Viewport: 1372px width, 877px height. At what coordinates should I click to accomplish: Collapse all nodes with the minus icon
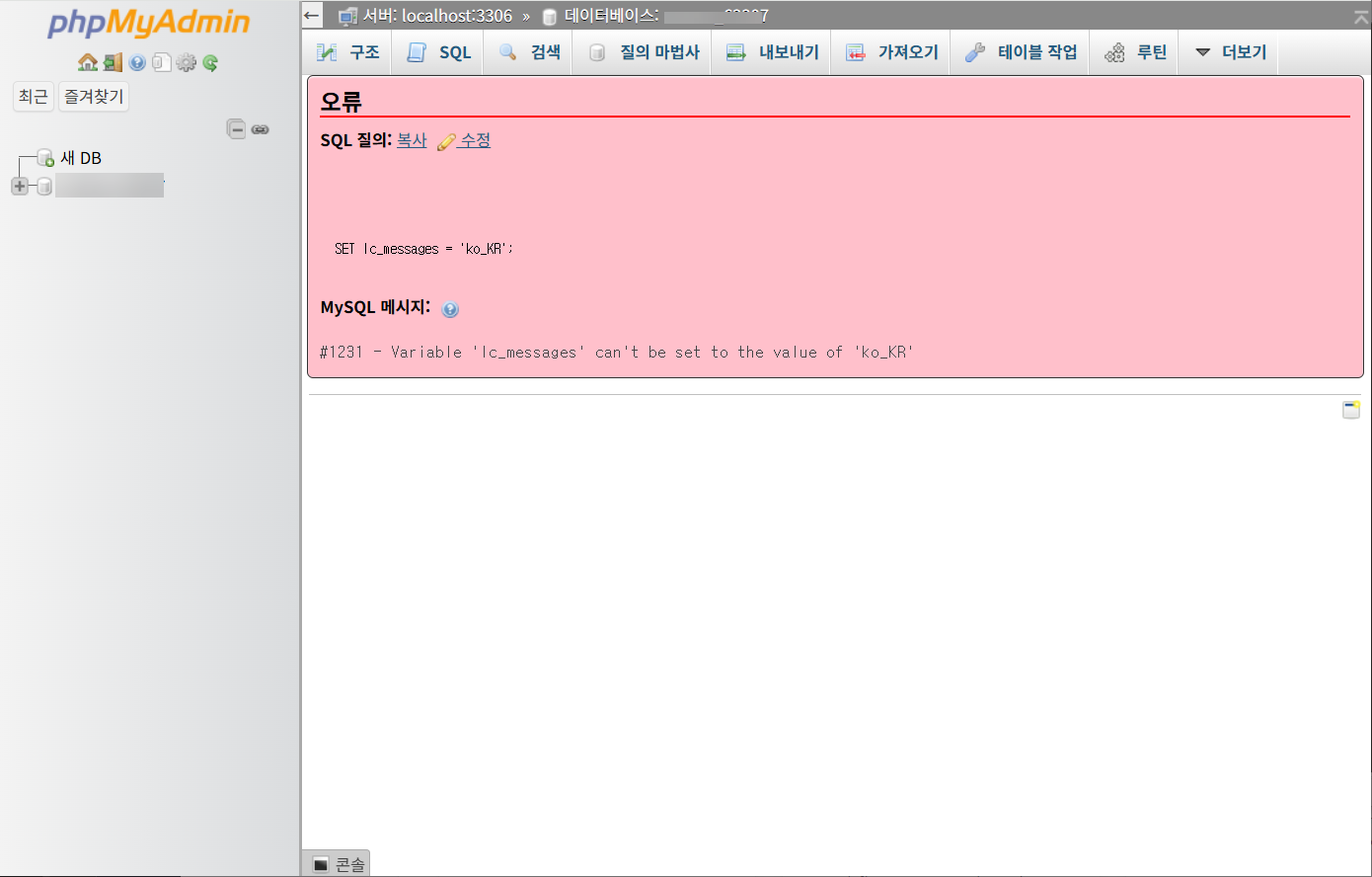[237, 127]
